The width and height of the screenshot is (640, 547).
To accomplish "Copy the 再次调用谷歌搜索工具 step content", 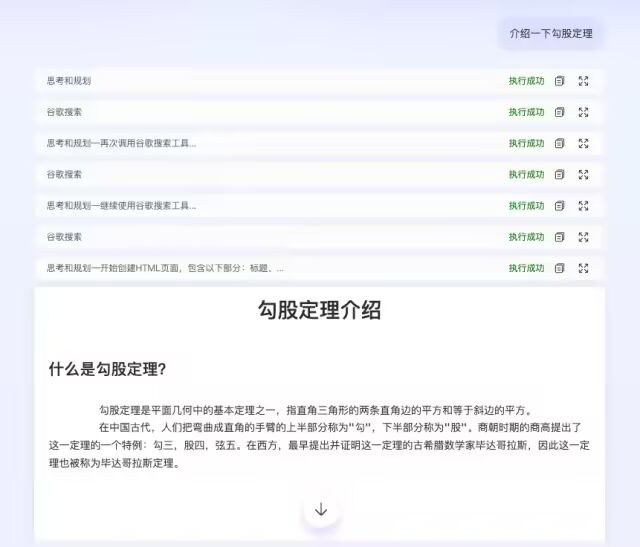I will click(x=560, y=143).
